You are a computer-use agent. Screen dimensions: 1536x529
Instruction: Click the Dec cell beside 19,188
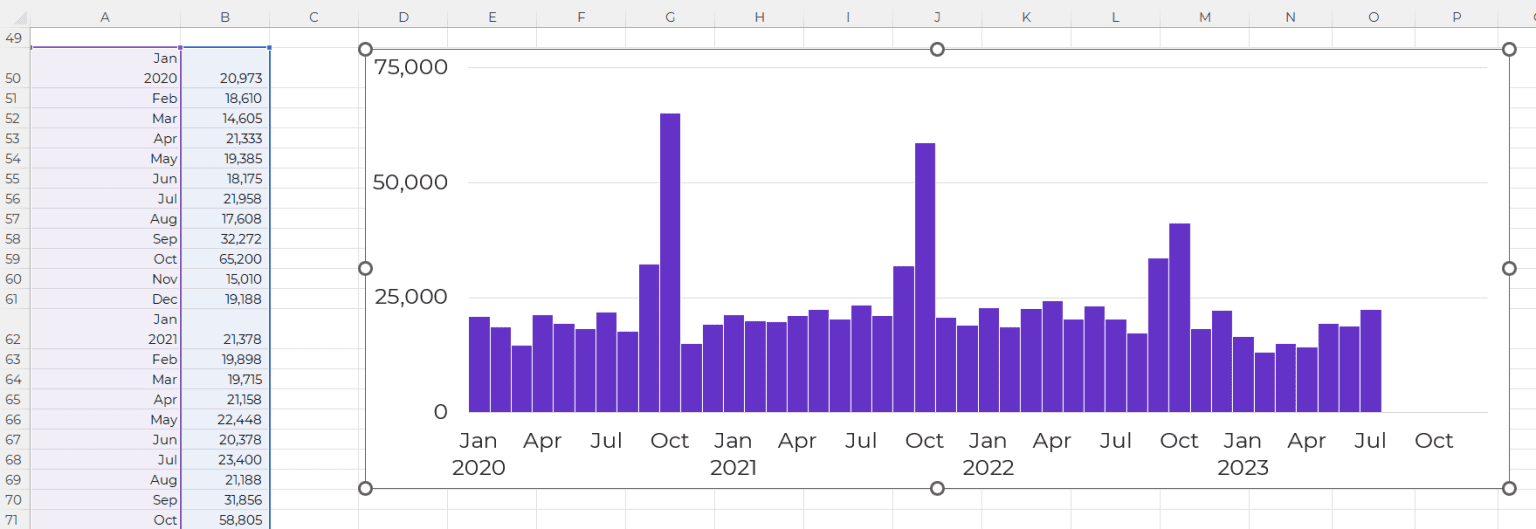pyautogui.click(x=105, y=299)
